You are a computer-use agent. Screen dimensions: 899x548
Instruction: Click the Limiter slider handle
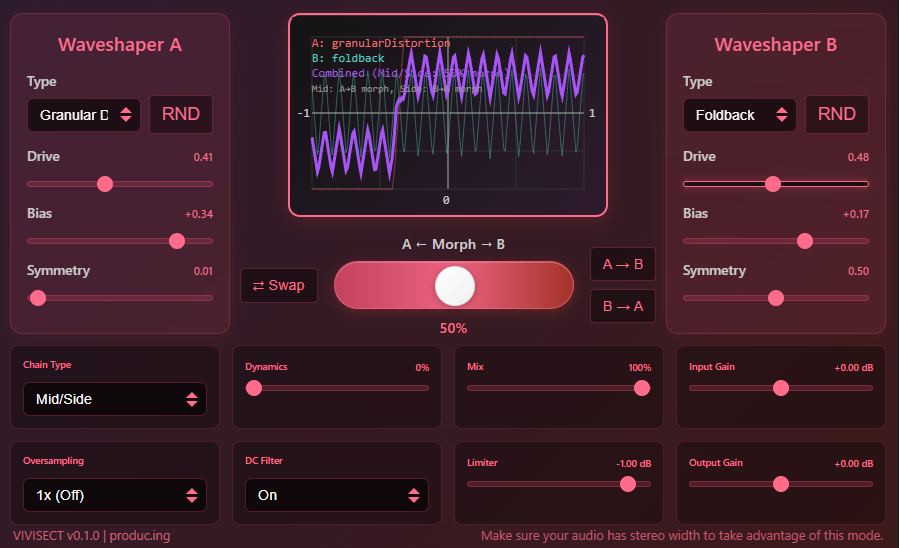coord(627,484)
